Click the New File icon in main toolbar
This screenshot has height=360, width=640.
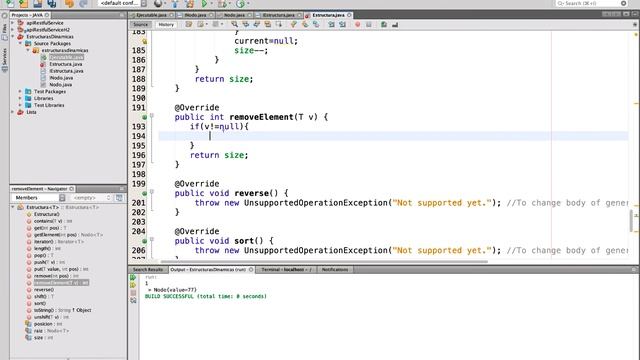(10, 4)
